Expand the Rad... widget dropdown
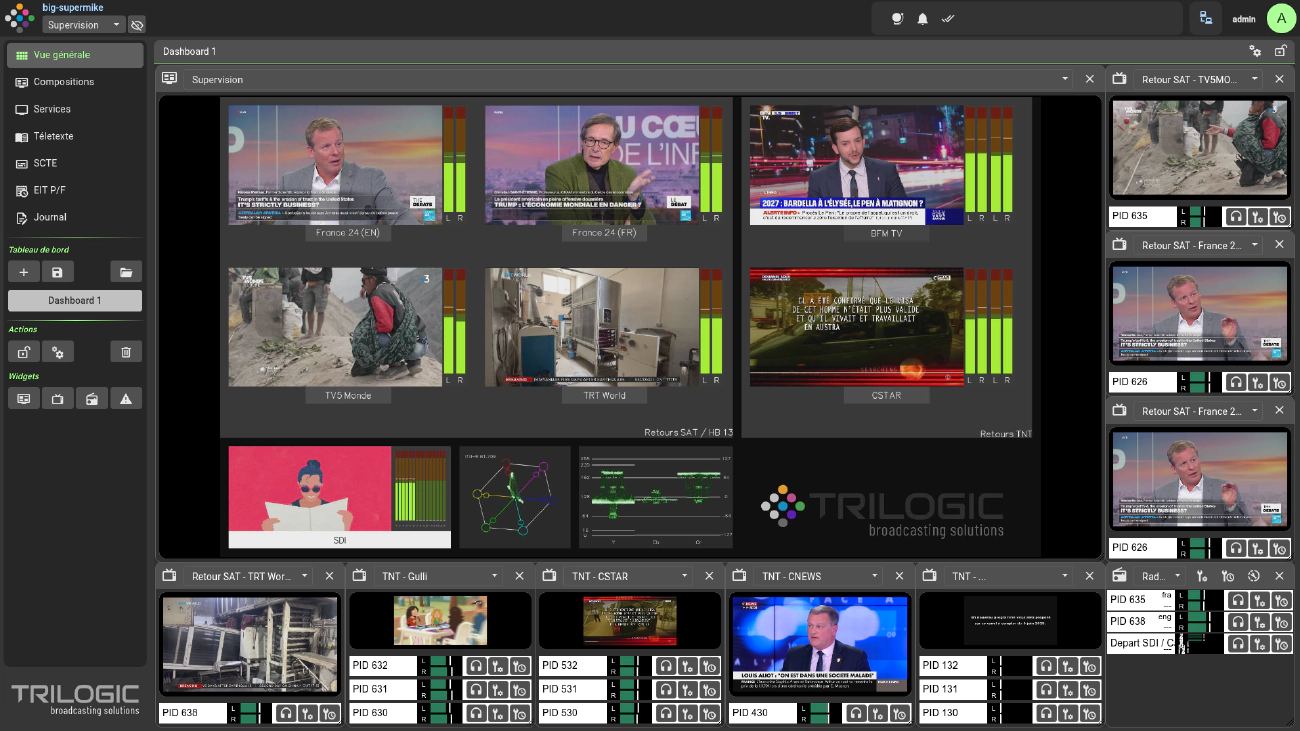Viewport: 1300px width, 731px height. (x=1179, y=576)
